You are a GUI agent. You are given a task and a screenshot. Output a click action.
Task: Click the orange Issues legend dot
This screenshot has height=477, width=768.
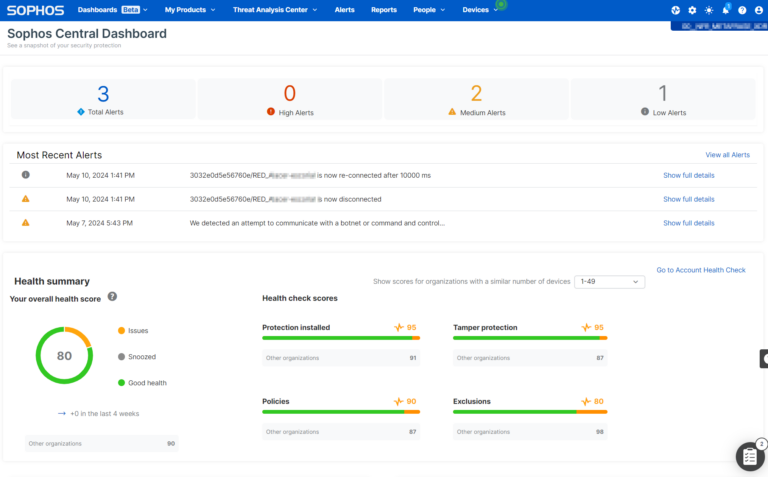121,331
